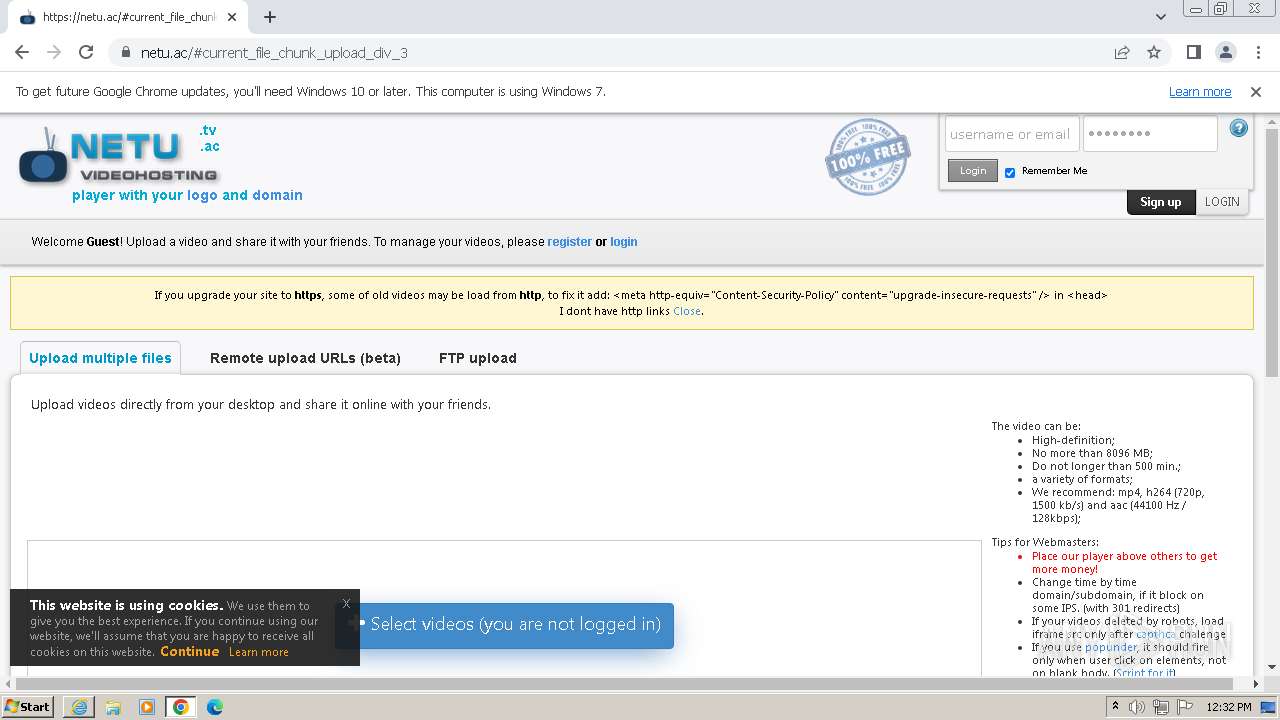Open cookie Learn more link

click(x=258, y=652)
